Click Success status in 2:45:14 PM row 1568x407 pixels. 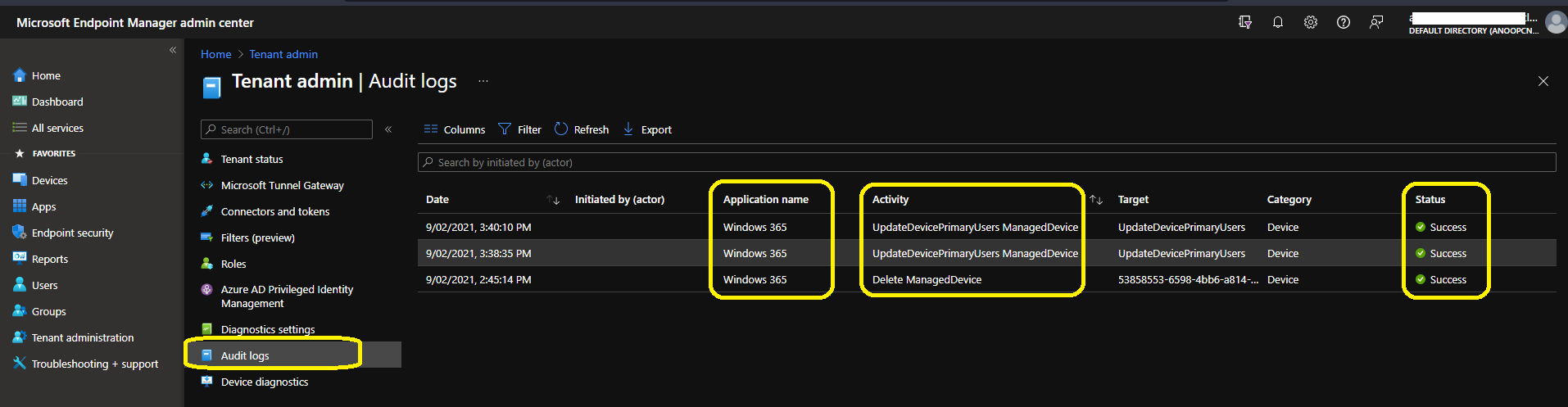[1441, 279]
